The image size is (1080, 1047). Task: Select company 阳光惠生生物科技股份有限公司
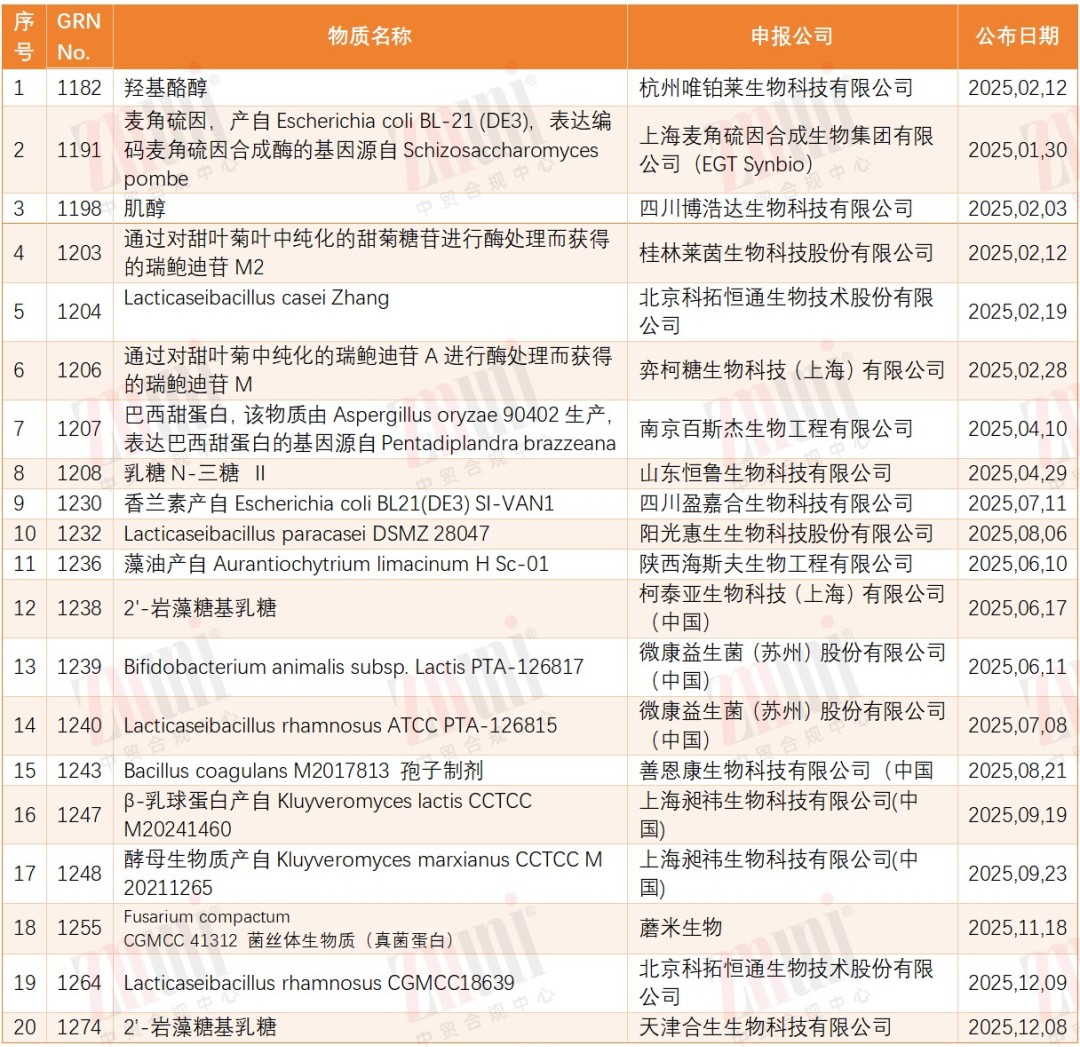click(786, 534)
